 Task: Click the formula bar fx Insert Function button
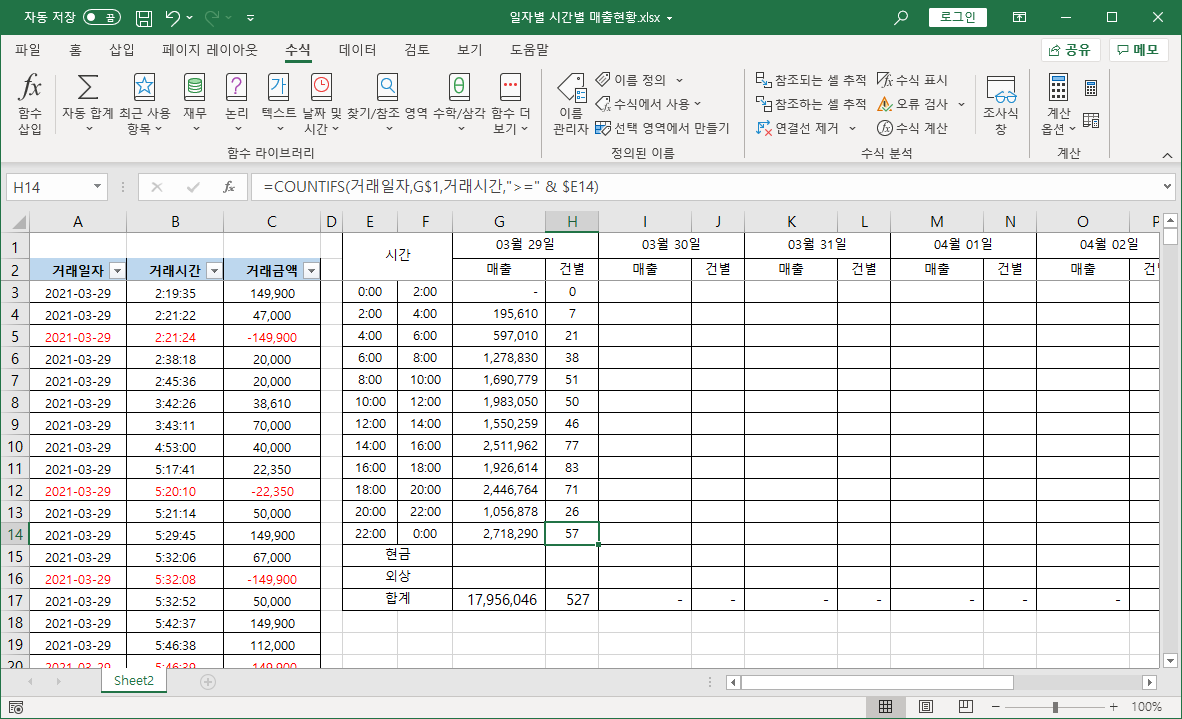[x=229, y=186]
